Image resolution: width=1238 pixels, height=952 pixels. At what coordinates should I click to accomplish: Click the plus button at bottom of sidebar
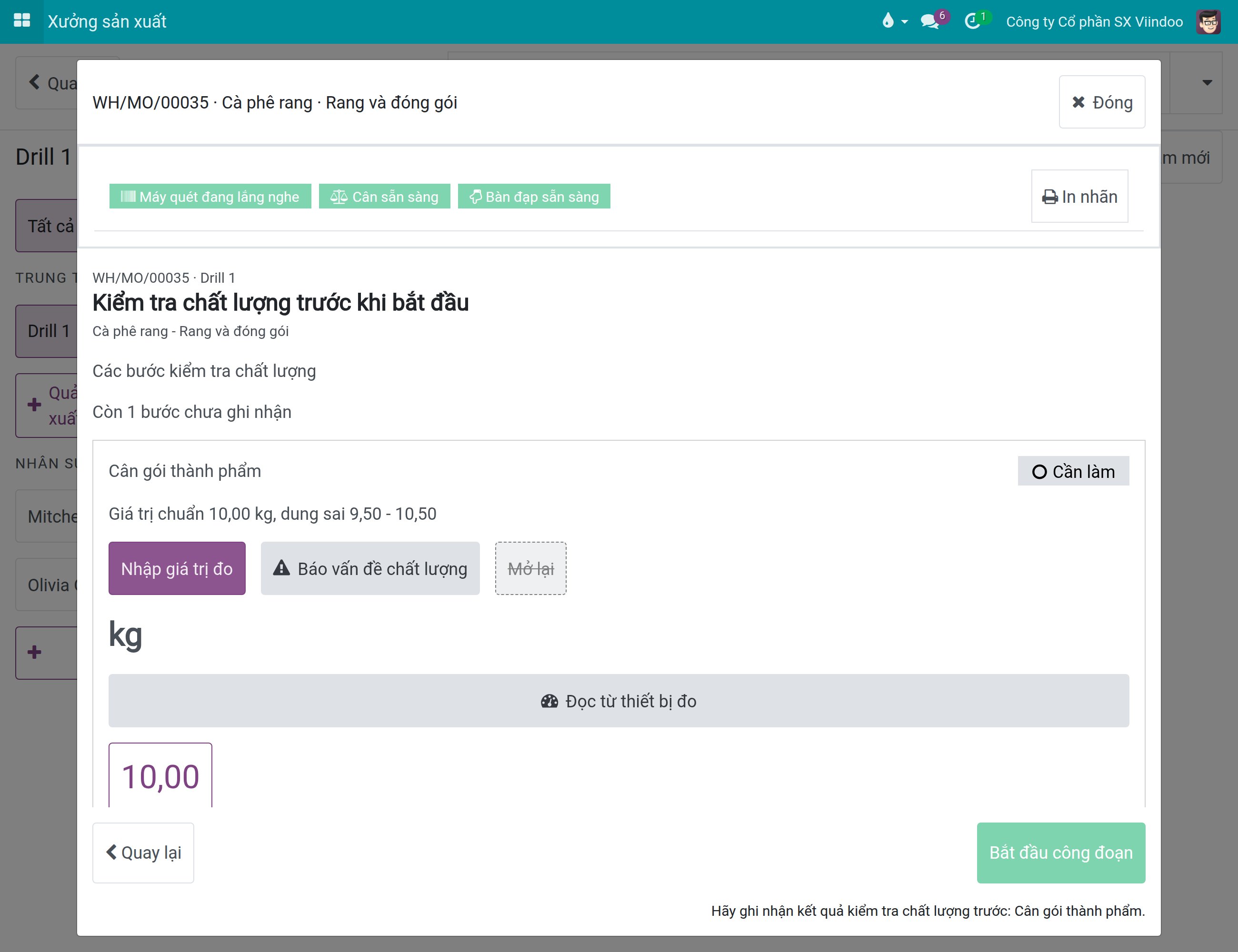47,652
